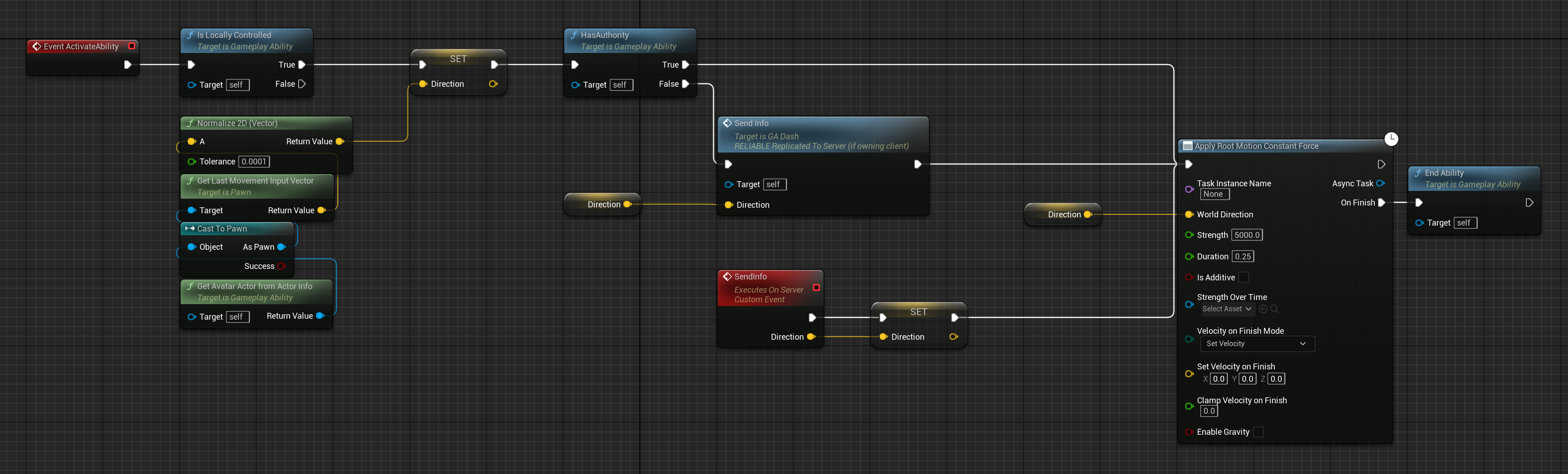Click Set Velocity on Finish X field
Screen dimensions: 1568x474
[x=1218, y=379]
